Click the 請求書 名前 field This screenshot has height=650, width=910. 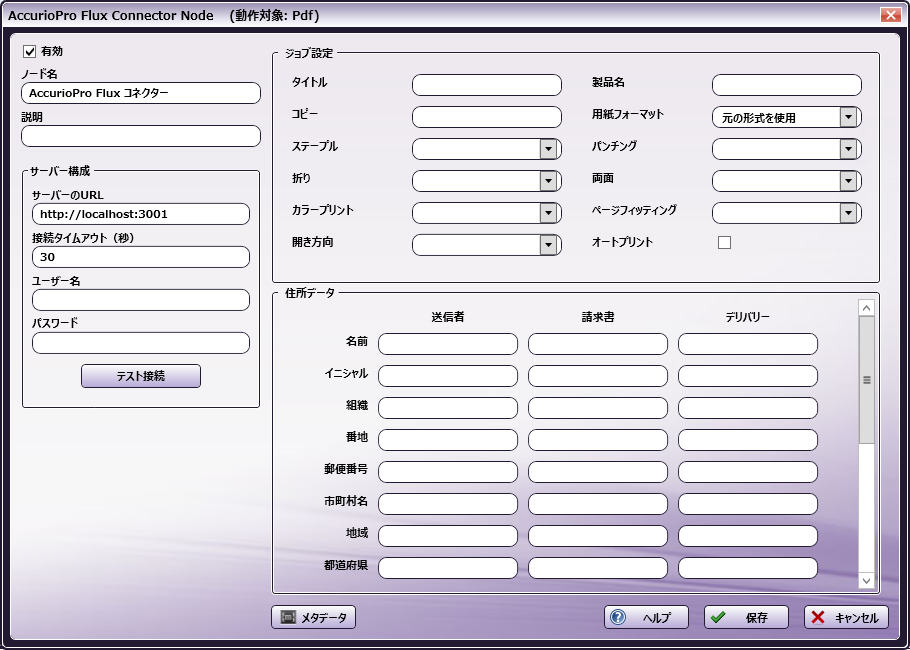pyautogui.click(x=598, y=344)
